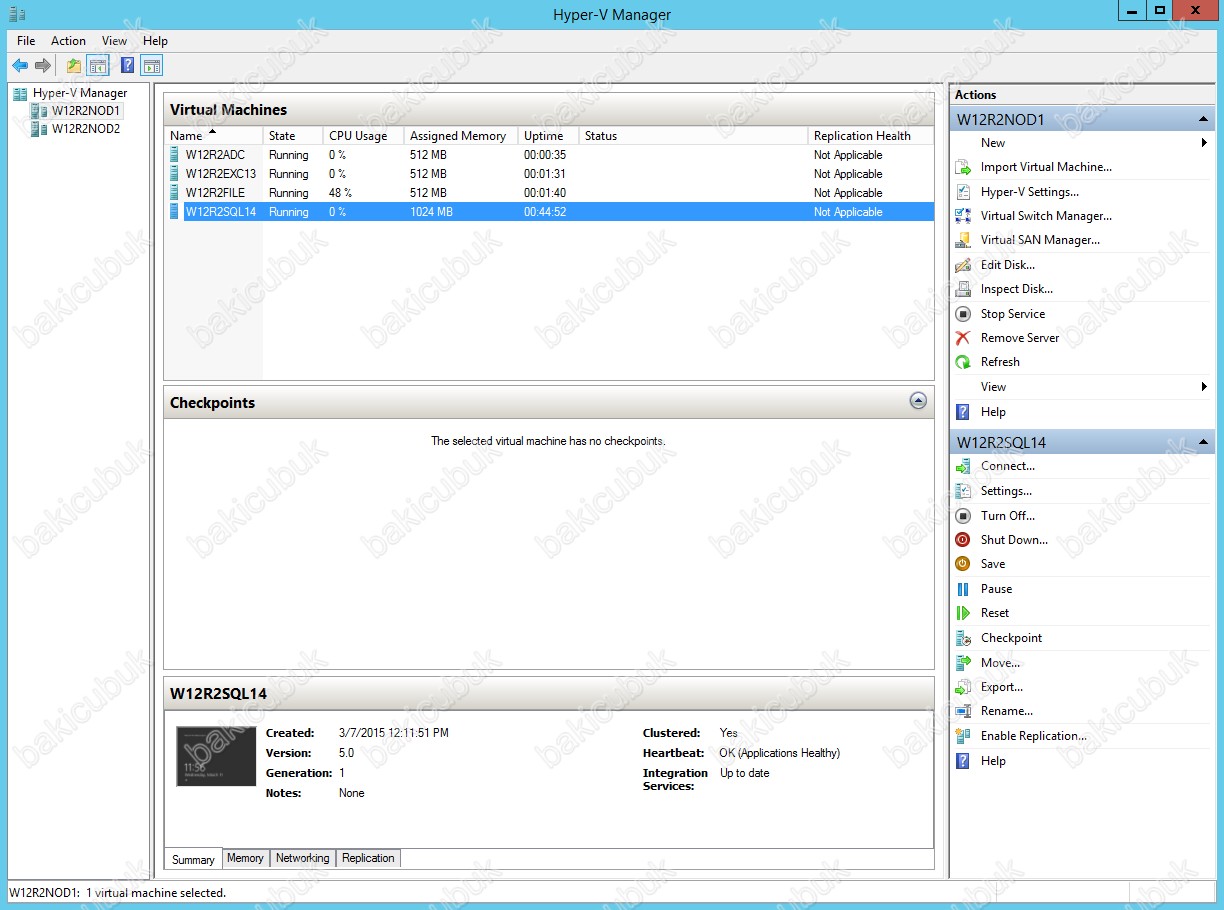The width and height of the screenshot is (1224, 910).
Task: Click the Checkpoint icon
Action: click(x=963, y=638)
